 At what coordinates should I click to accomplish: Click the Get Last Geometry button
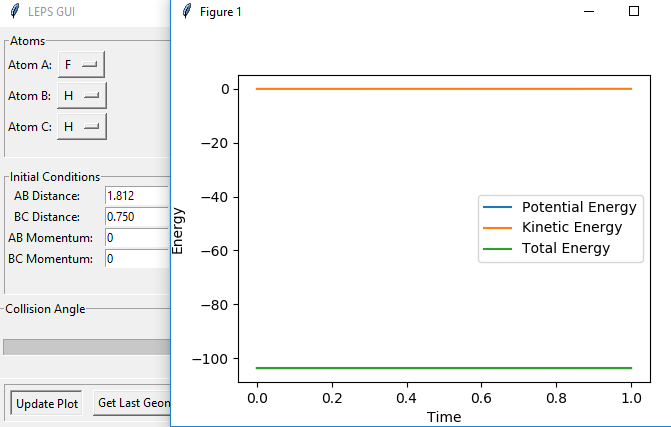[133, 403]
